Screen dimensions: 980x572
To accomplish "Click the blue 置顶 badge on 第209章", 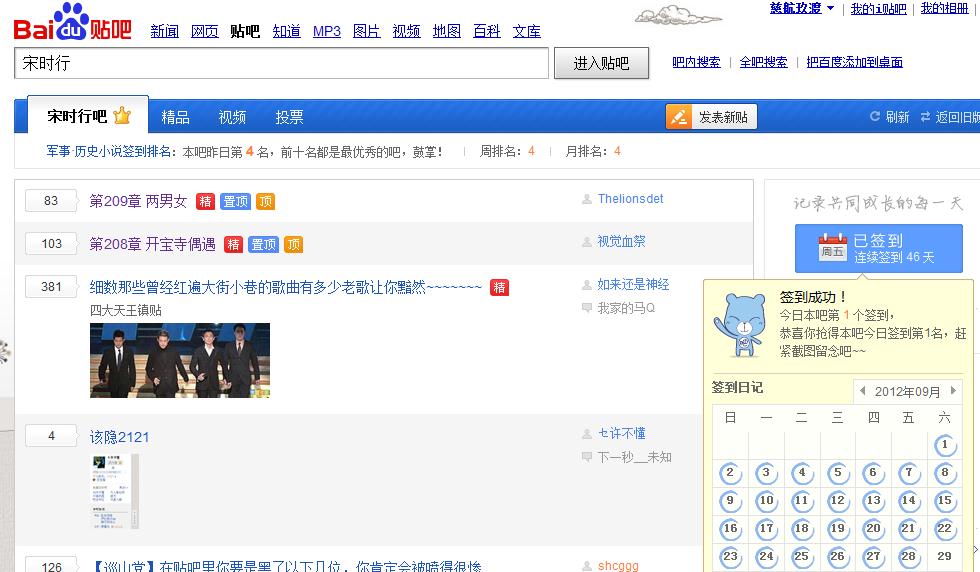I will [x=236, y=201].
